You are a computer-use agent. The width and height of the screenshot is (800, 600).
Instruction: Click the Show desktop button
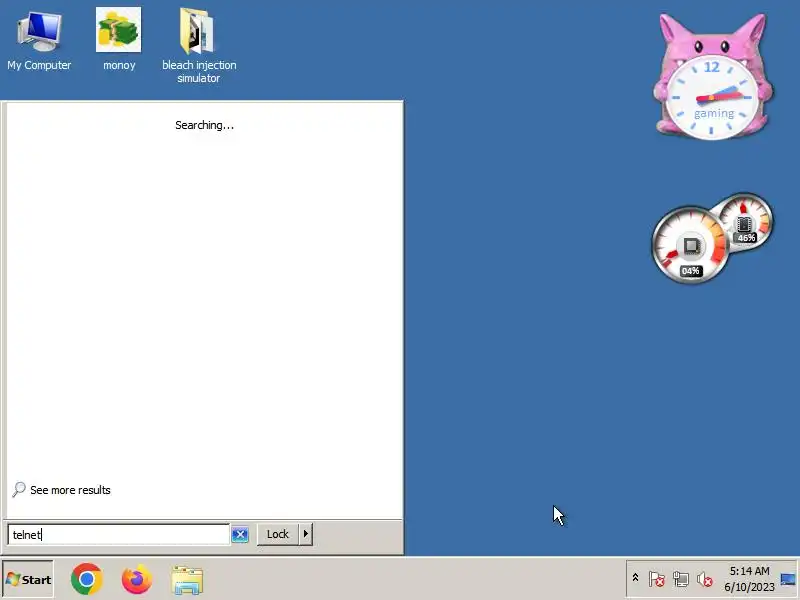tap(788, 579)
